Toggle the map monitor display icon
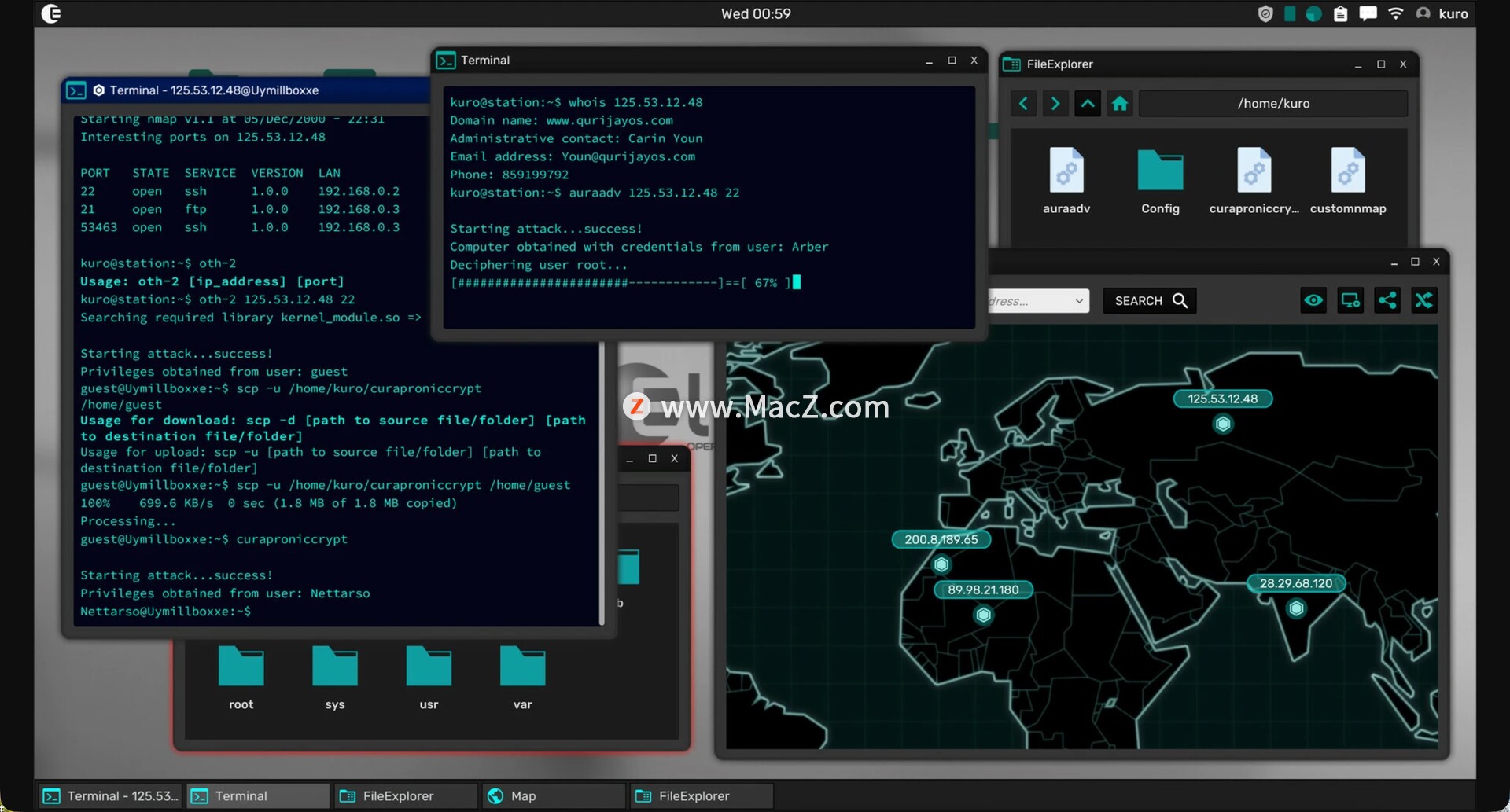The width and height of the screenshot is (1510, 812). click(1350, 300)
